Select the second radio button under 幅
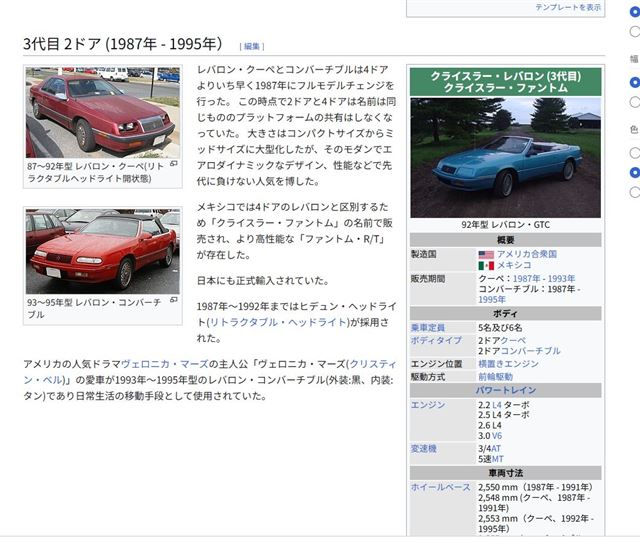Image resolution: width=640 pixels, height=538 pixels. 634,102
